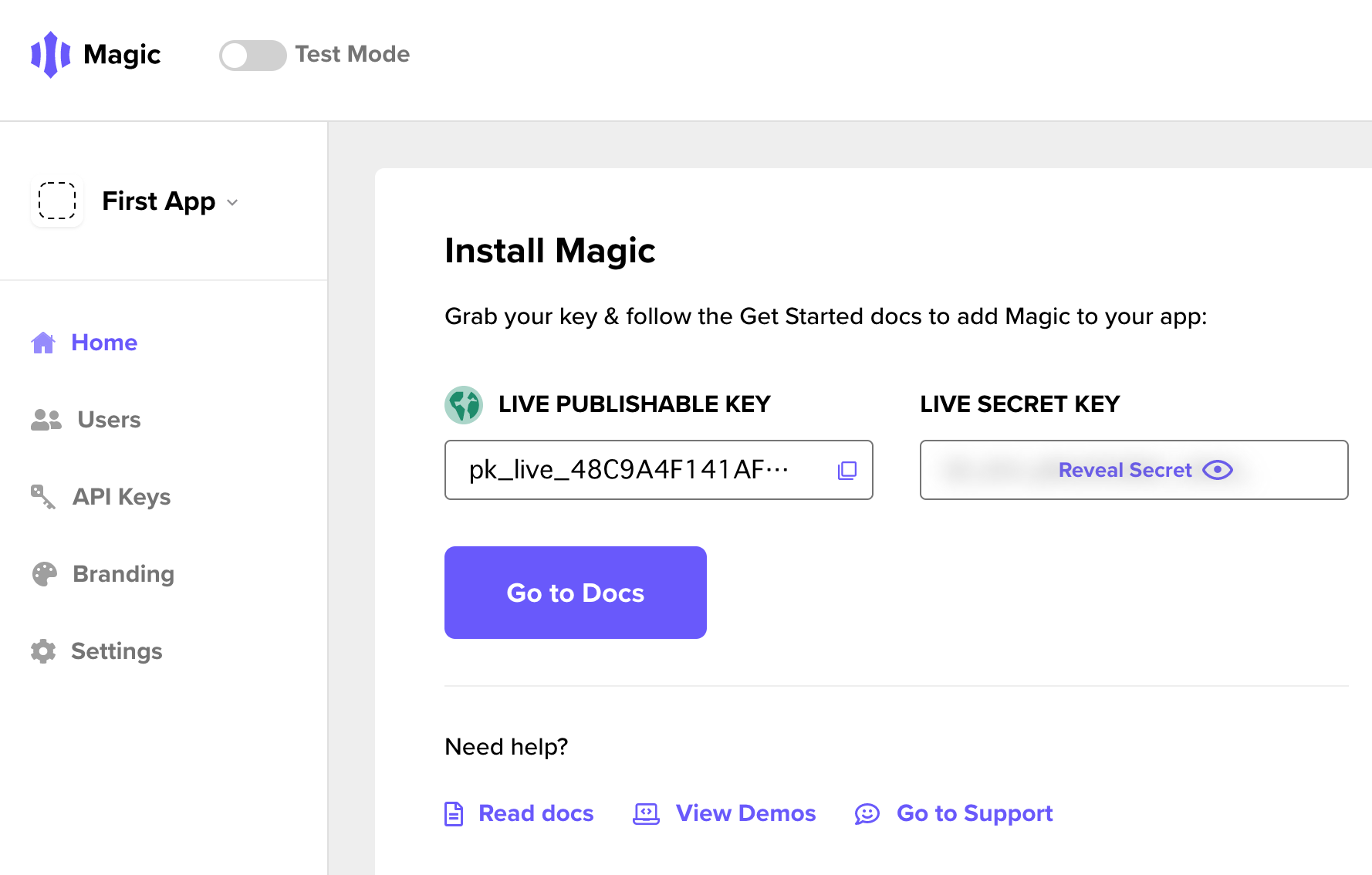Click the View Demos laptop icon

(646, 814)
